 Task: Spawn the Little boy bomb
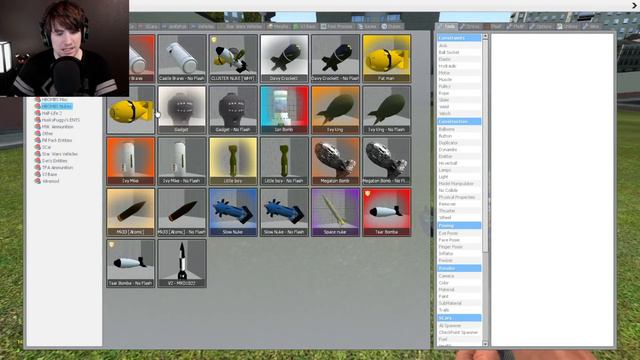(233, 161)
